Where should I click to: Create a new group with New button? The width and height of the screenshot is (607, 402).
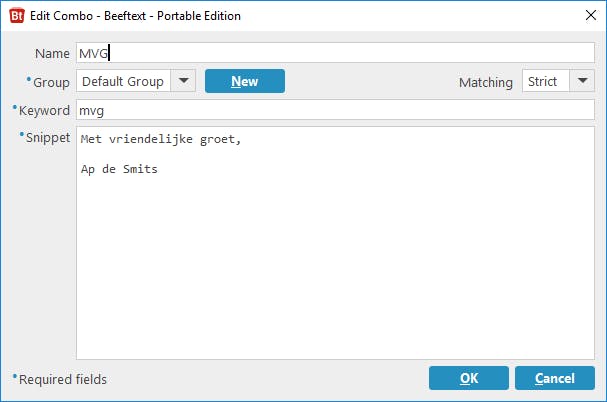[245, 81]
